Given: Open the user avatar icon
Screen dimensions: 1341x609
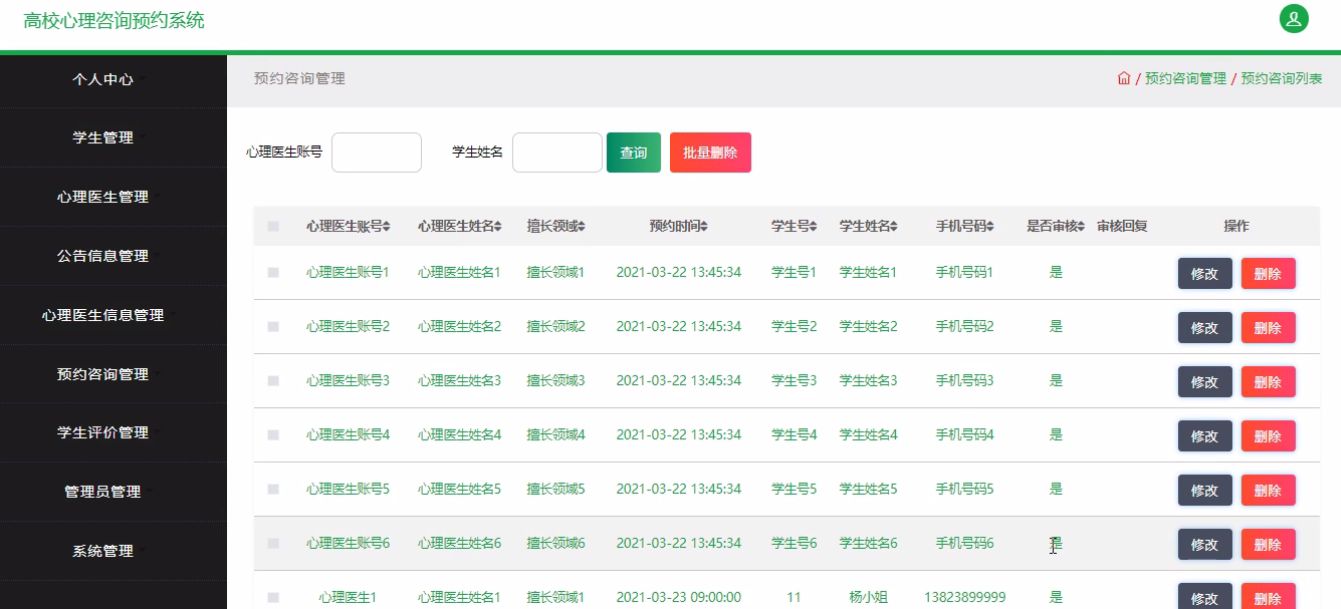Looking at the screenshot, I should point(1294,19).
